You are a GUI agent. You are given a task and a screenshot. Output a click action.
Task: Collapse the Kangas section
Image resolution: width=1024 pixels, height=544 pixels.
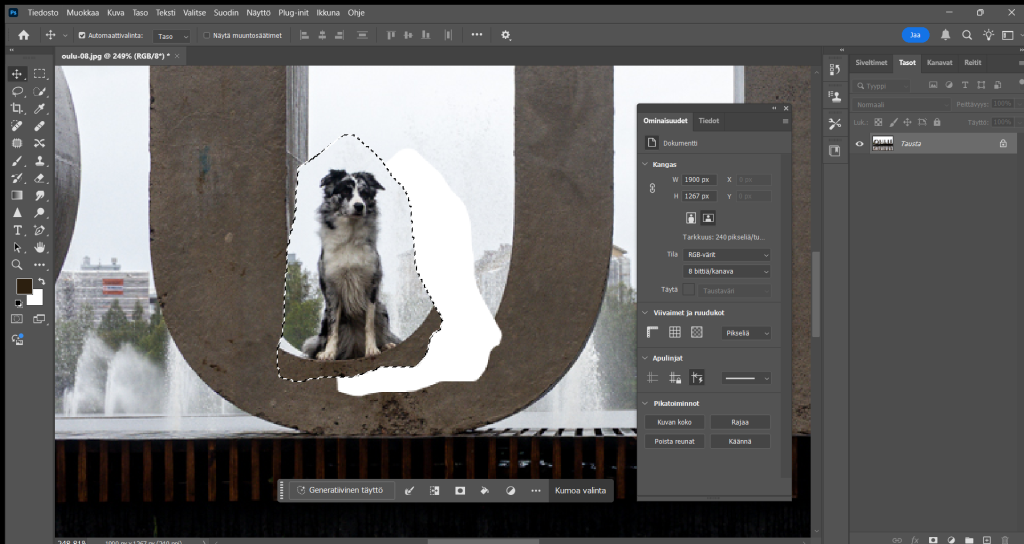click(x=645, y=164)
